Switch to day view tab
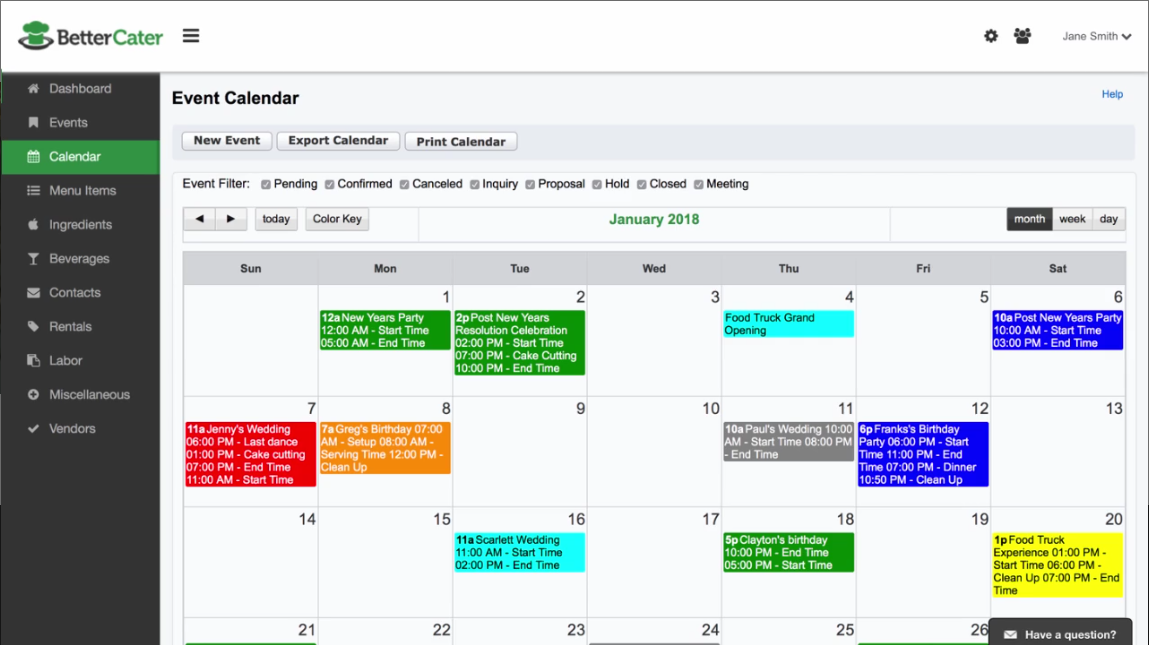Viewport: 1149px width, 645px height. pyautogui.click(x=1109, y=218)
